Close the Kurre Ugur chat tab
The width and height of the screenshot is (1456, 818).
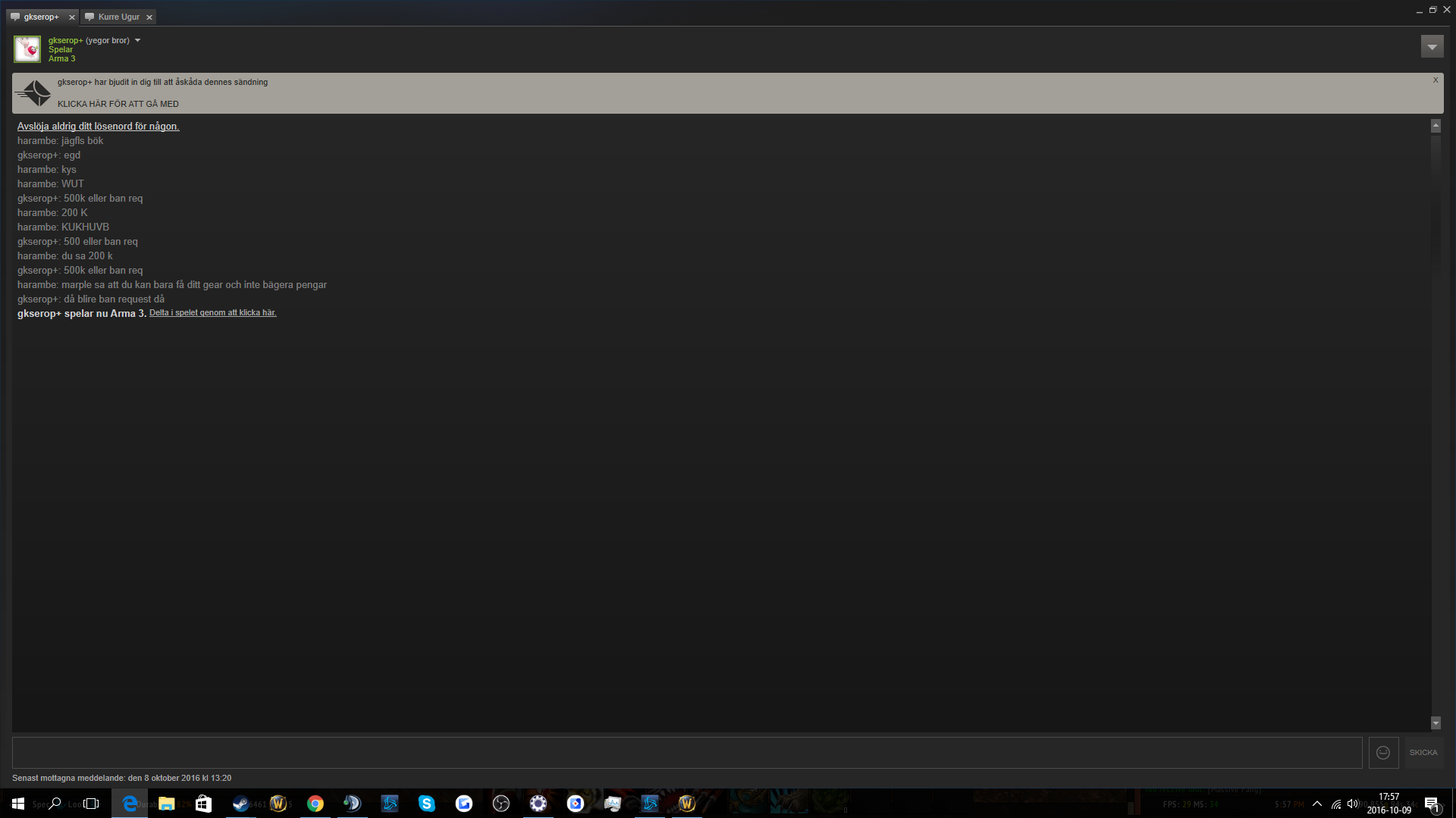[149, 17]
